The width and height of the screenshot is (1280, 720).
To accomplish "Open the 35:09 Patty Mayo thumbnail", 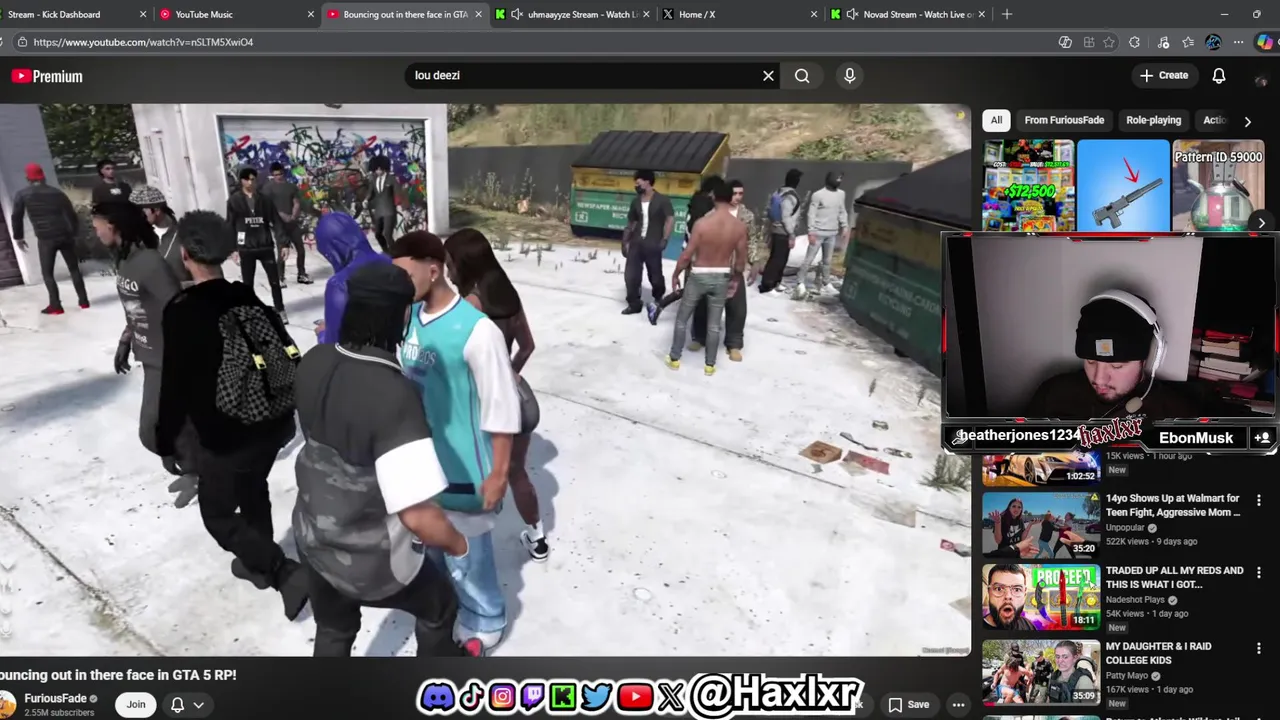I will (1041, 671).
